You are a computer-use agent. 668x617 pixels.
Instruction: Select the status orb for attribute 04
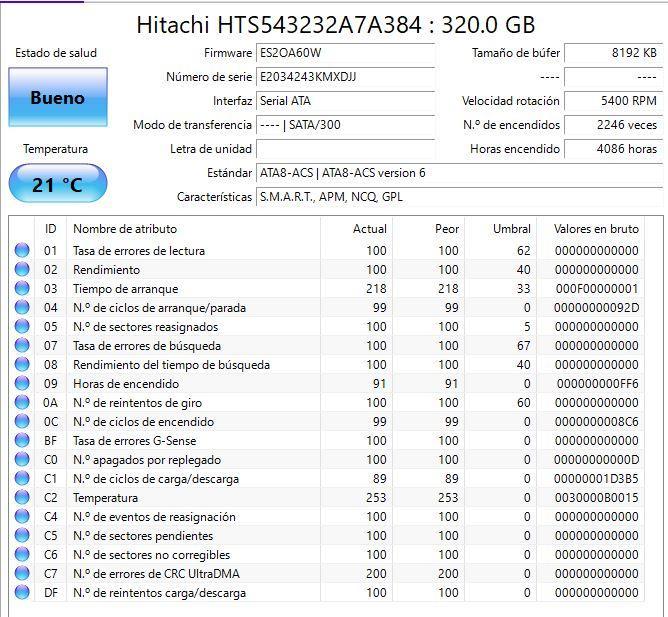coord(22,307)
